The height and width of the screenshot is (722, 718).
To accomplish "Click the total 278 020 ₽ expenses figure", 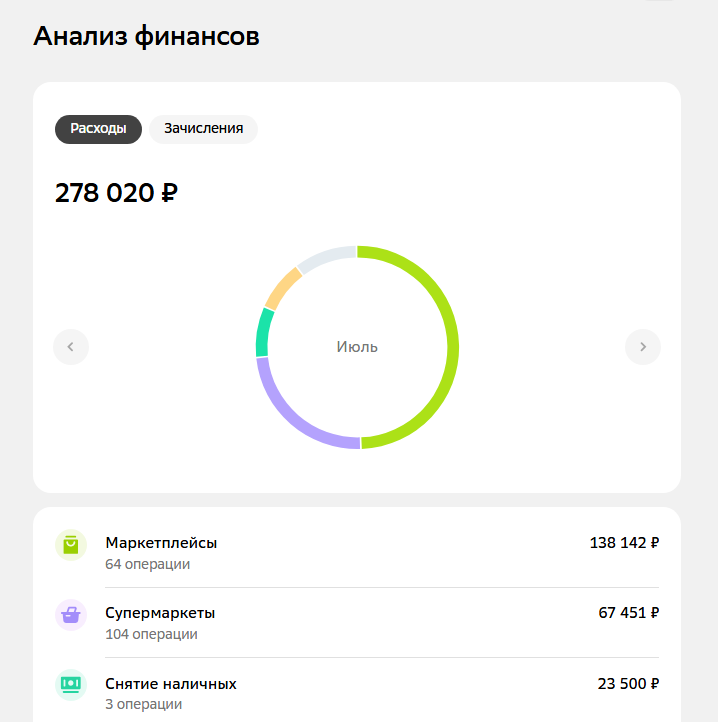I will point(117,192).
